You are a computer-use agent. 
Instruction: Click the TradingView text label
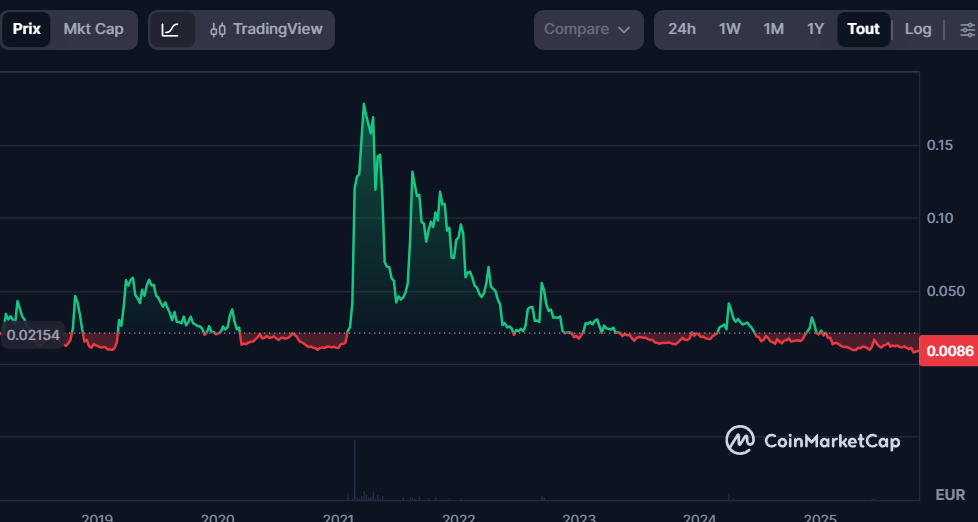pos(277,29)
